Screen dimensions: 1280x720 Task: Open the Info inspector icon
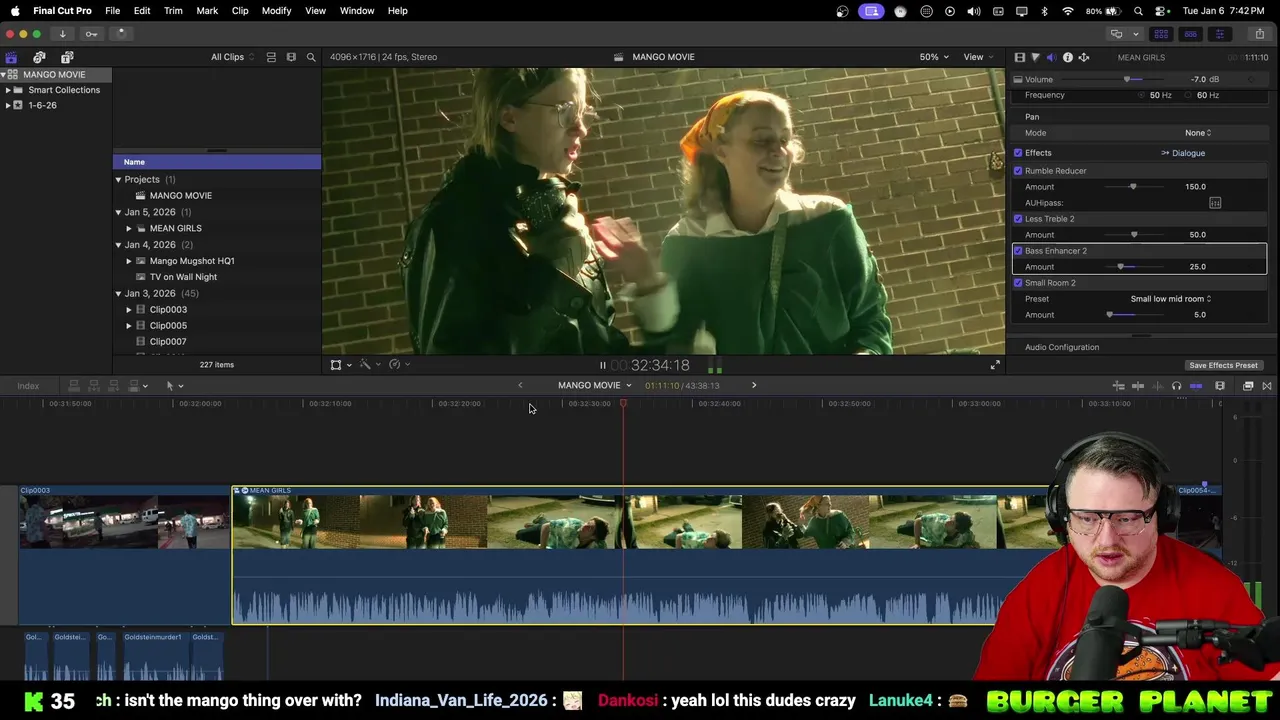pos(1067,58)
